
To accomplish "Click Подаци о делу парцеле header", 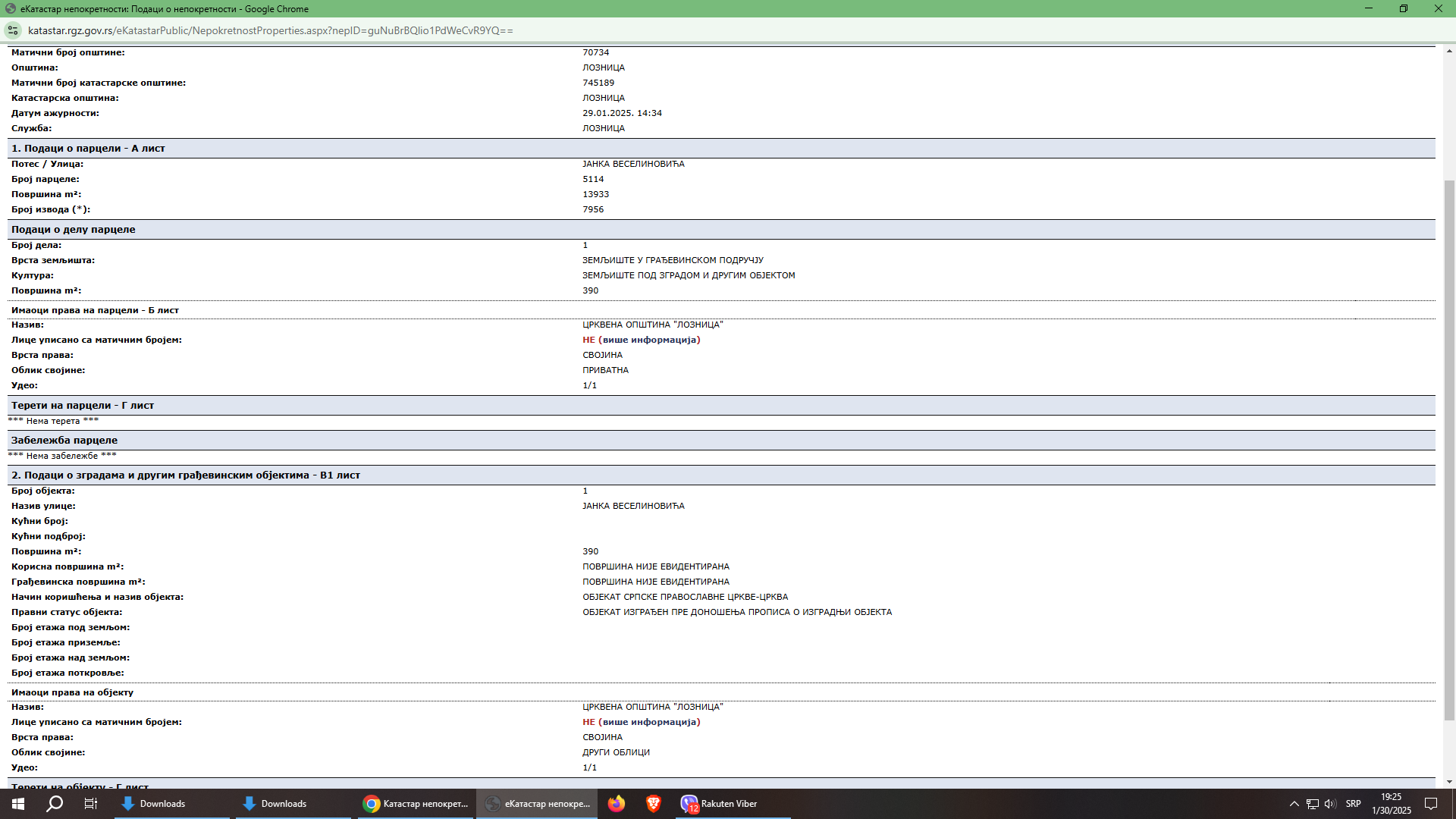I will [721, 230].
